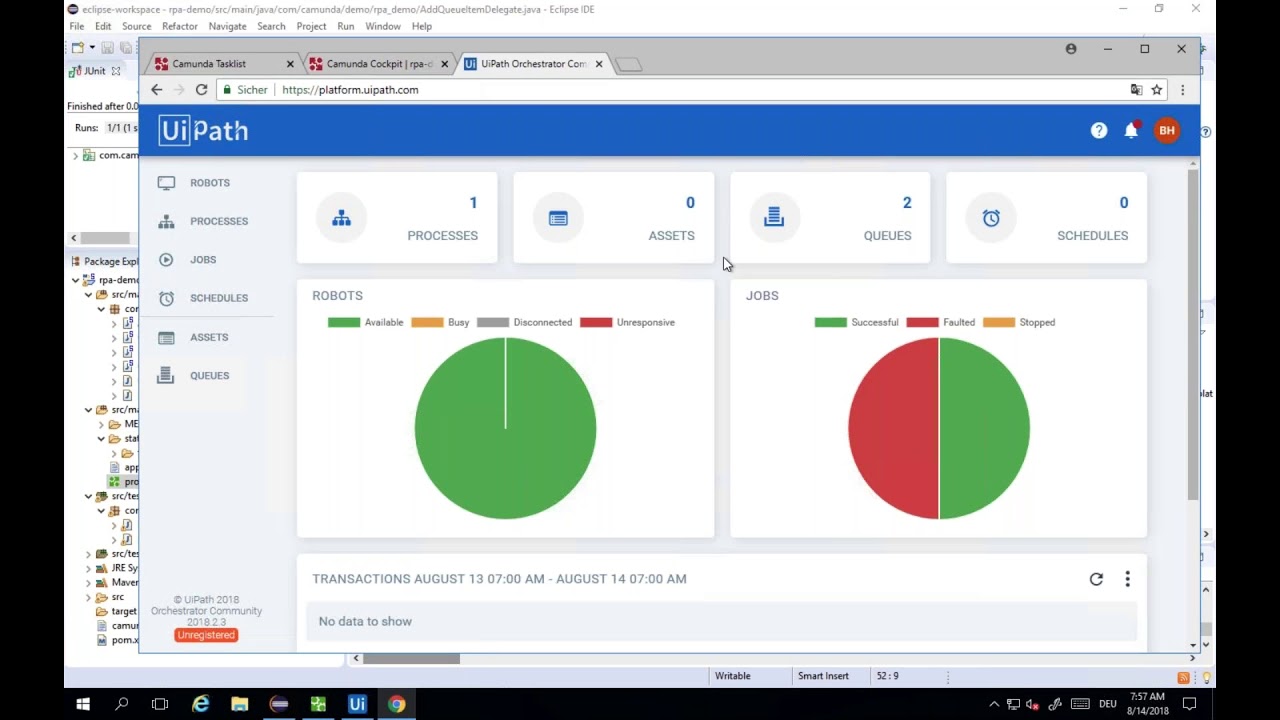Refresh the Transactions panel
1280x720 pixels.
tap(1096, 579)
